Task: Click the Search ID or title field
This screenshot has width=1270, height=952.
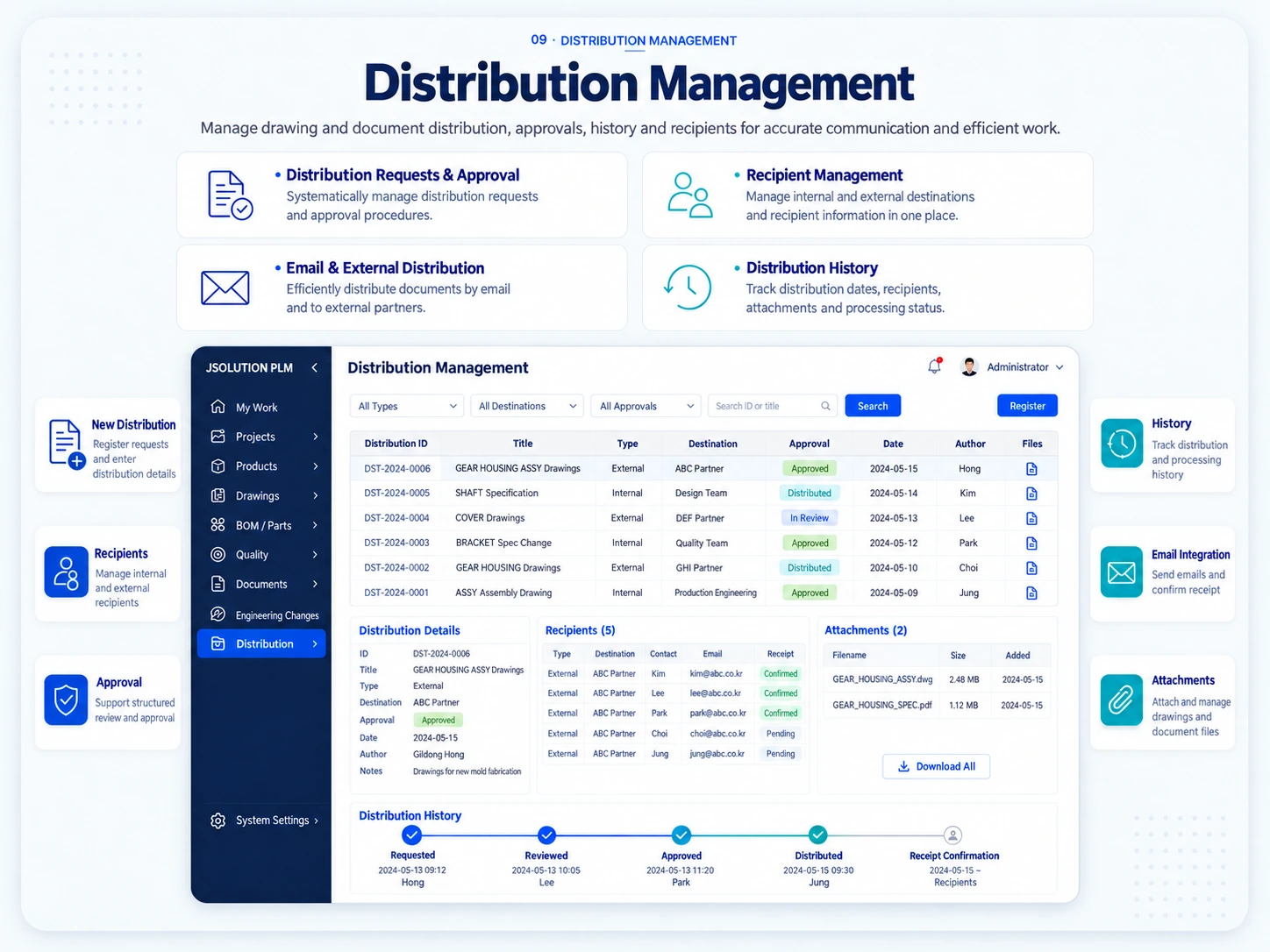Action: [x=772, y=406]
